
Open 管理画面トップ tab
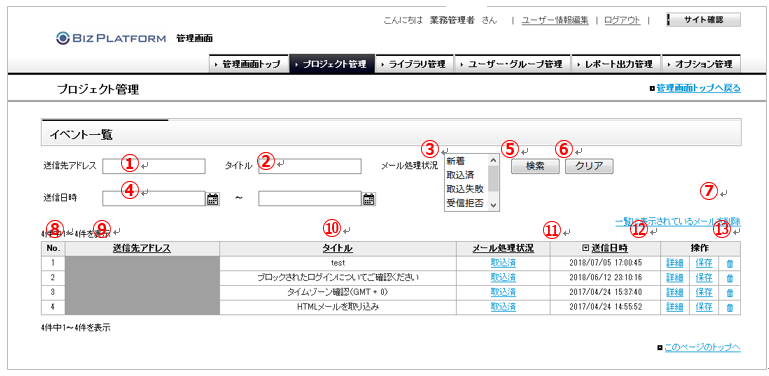click(249, 64)
